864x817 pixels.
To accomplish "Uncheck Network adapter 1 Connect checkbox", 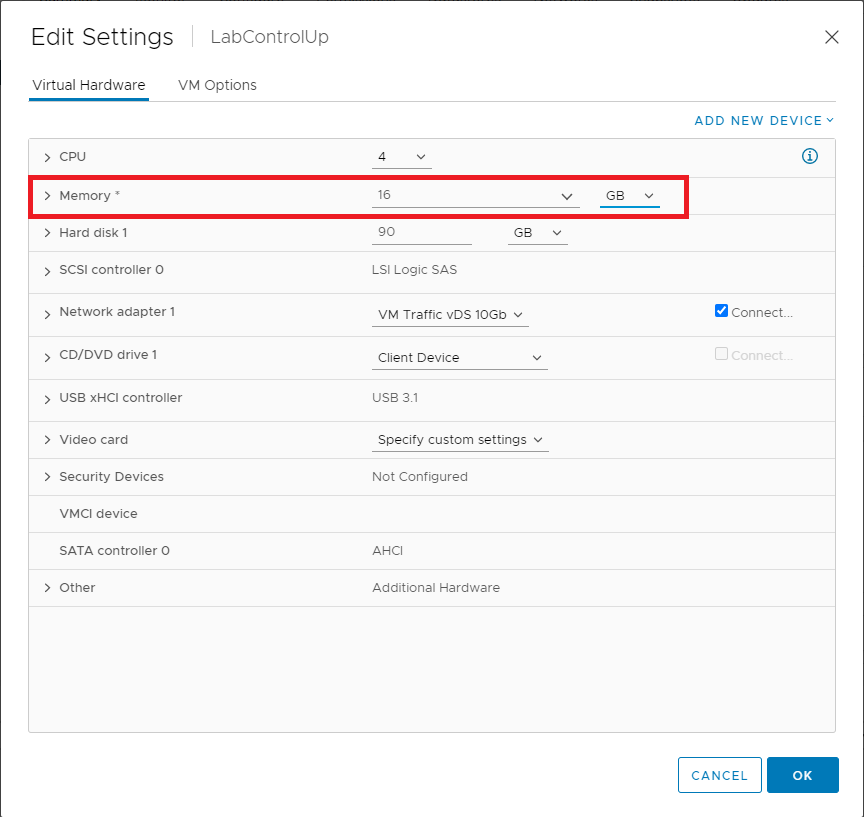I will coord(721,311).
